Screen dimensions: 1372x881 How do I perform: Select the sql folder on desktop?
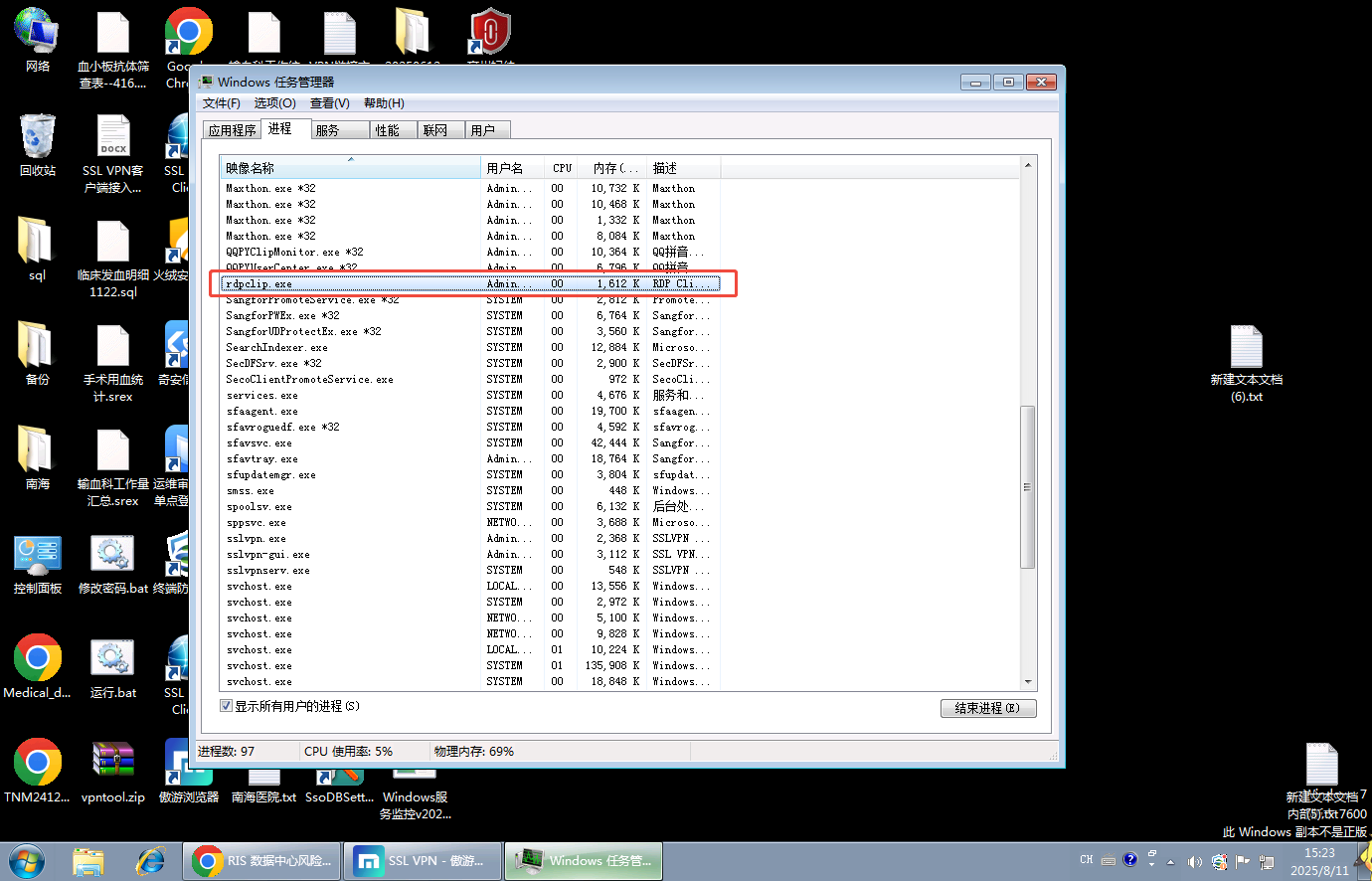pyautogui.click(x=37, y=250)
